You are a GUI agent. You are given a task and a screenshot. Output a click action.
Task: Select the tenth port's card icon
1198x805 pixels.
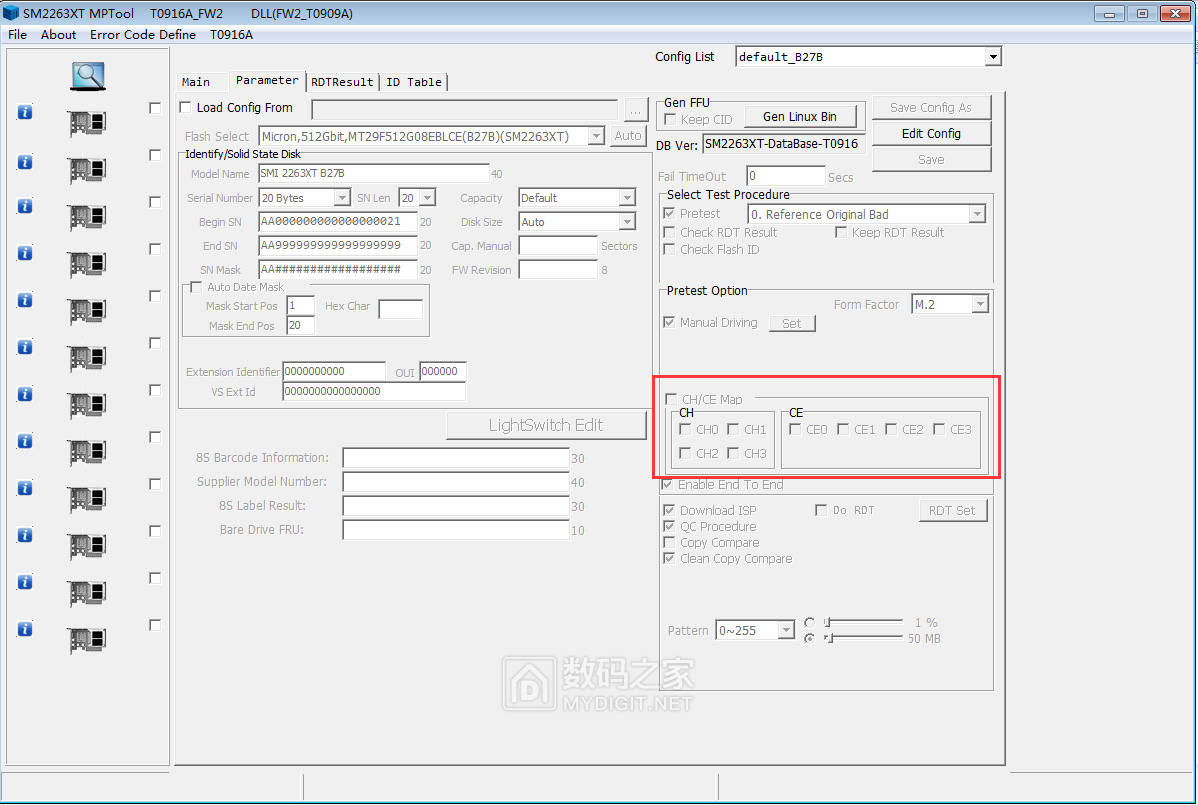86,546
